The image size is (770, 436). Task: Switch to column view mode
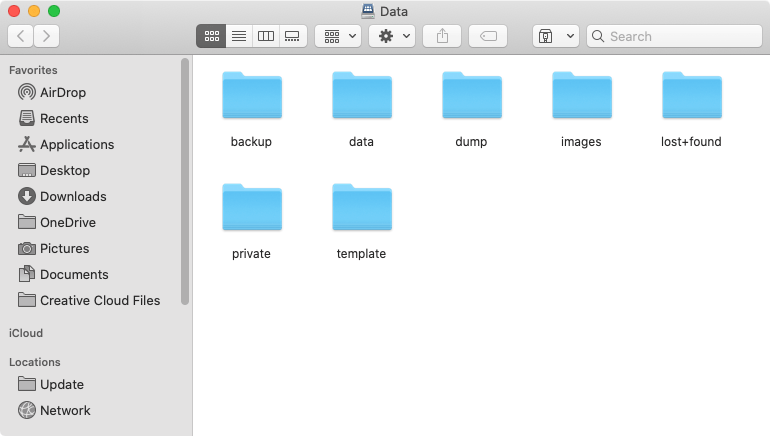(x=265, y=36)
